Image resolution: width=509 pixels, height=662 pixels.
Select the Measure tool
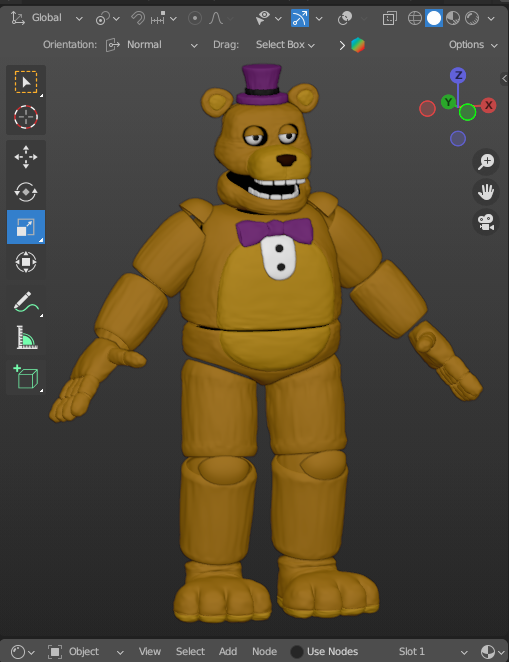pyautogui.click(x=26, y=337)
